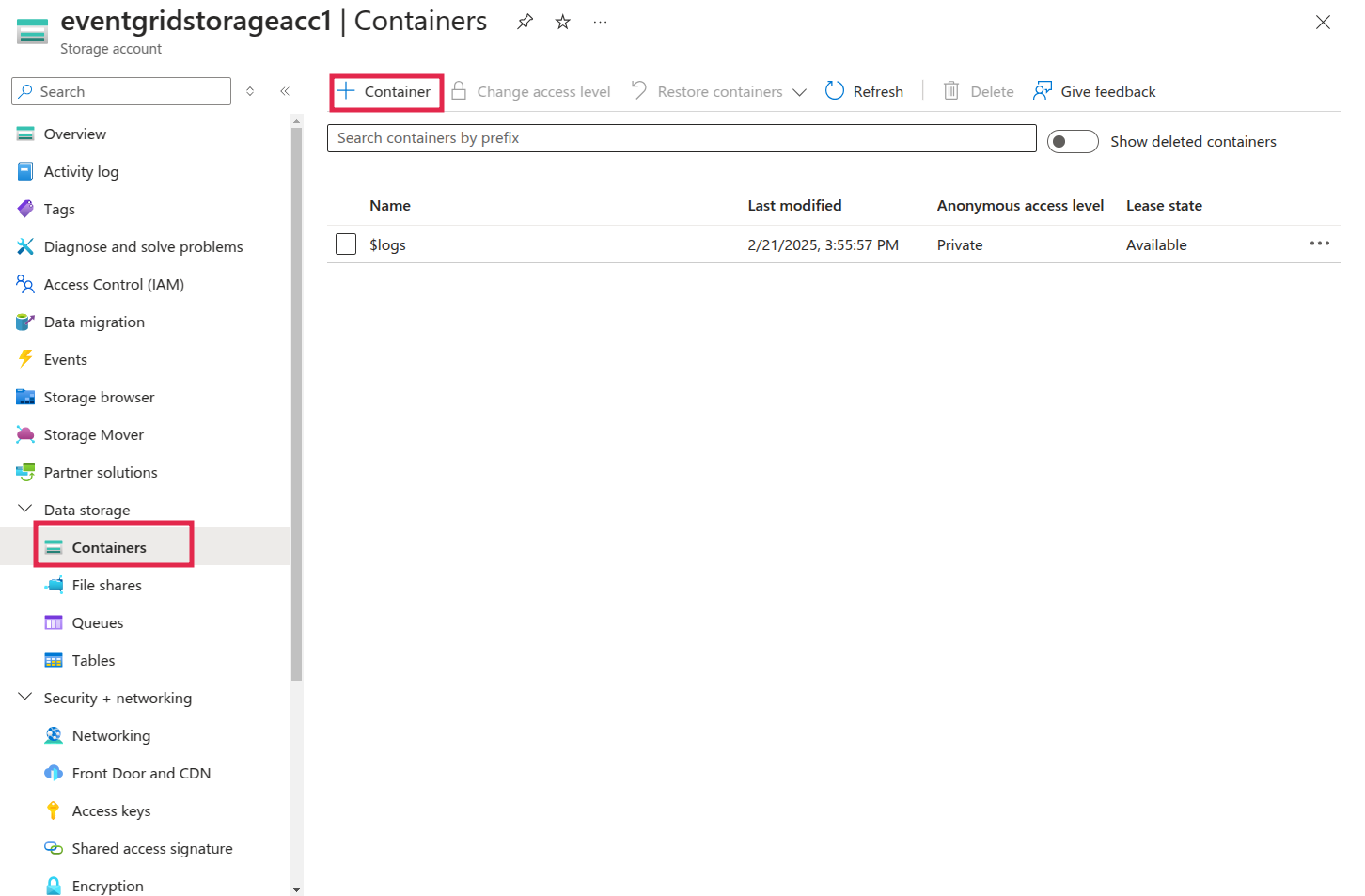Click the Search containers by prefix field
The width and height of the screenshot is (1365, 896).
(681, 138)
